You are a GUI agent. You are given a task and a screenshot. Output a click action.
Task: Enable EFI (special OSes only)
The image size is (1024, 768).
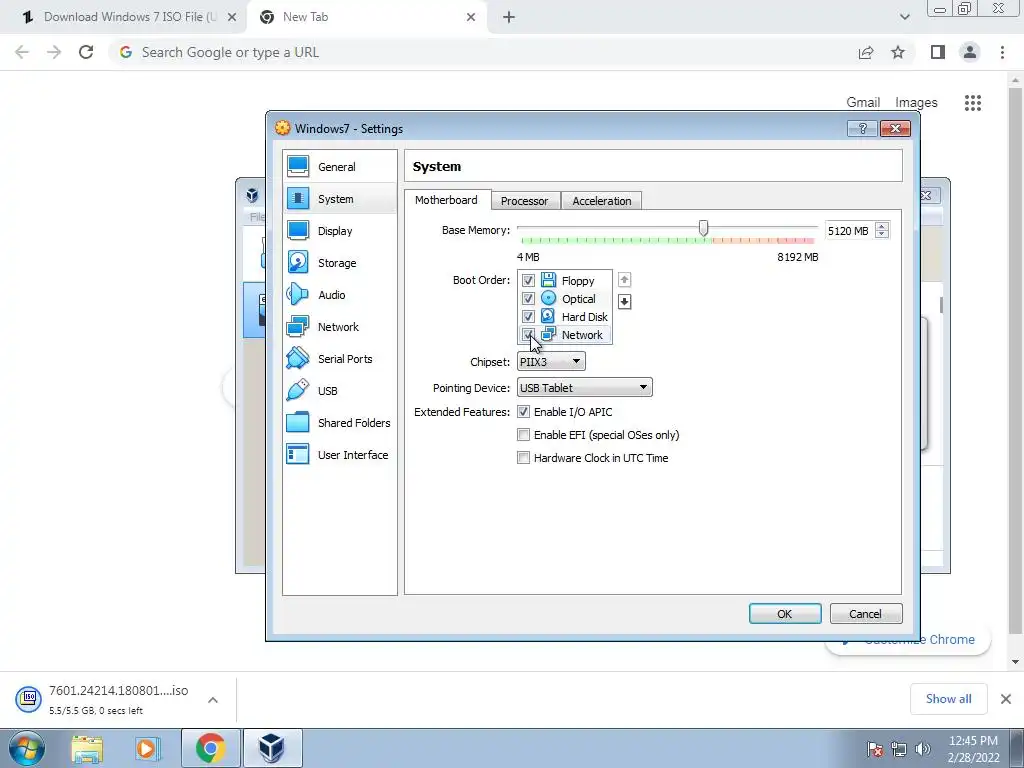click(x=523, y=435)
